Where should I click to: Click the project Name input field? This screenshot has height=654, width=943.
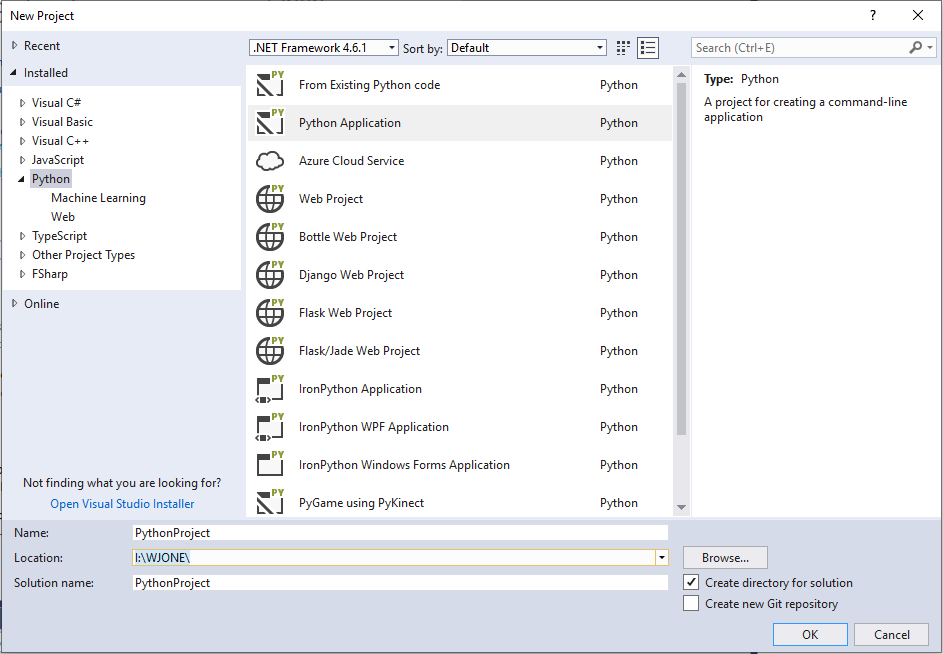coord(400,532)
